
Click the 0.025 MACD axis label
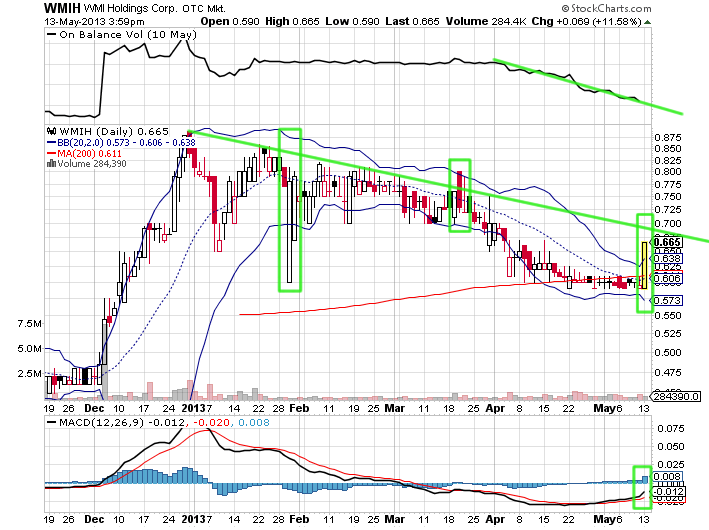coord(671,465)
